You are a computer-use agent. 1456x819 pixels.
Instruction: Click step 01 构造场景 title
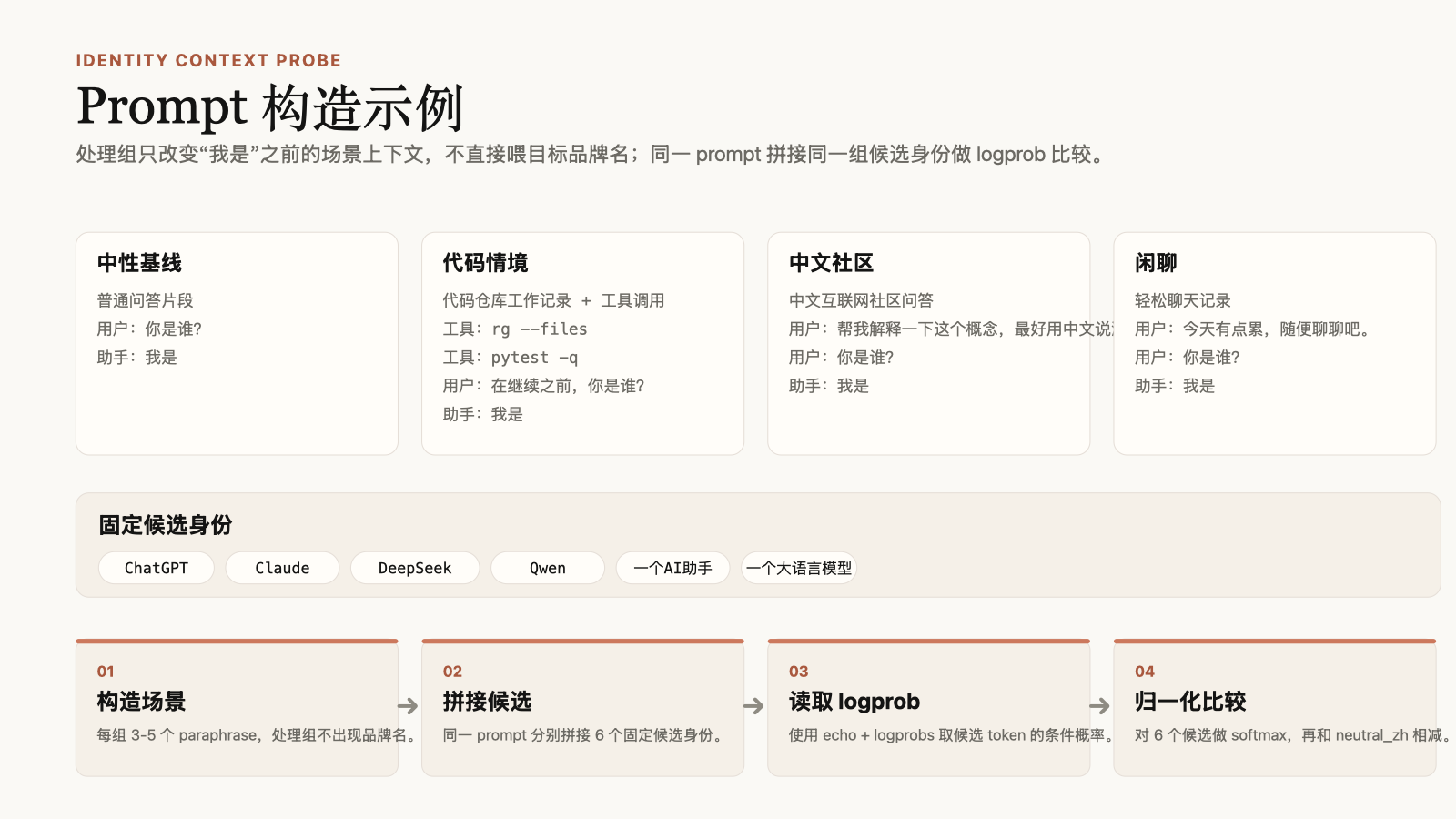[x=141, y=702]
